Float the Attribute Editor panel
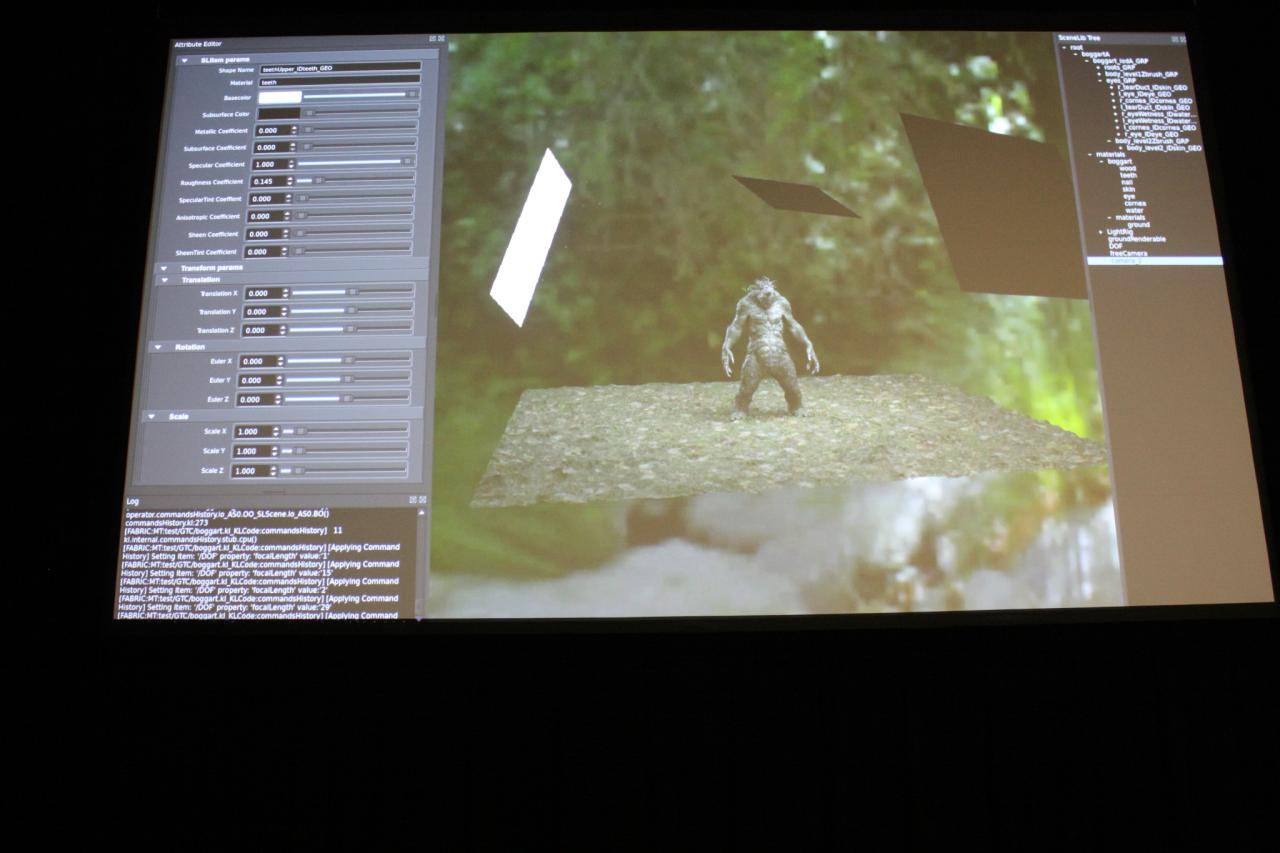The width and height of the screenshot is (1280, 853). (x=432, y=39)
